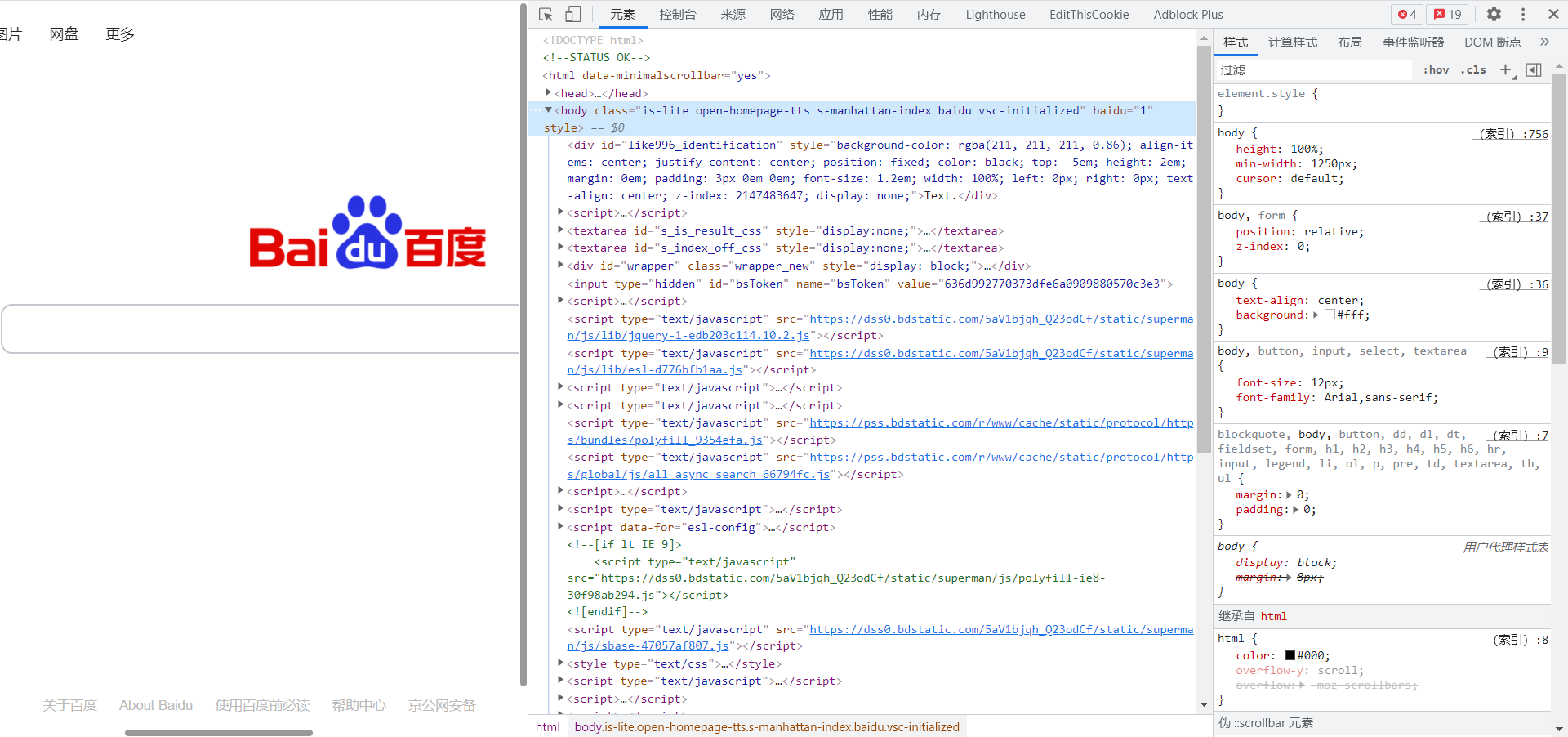Viewport: 1568px width, 737px height.
Task: Open the 网络 (Network) tab
Action: coord(782,15)
